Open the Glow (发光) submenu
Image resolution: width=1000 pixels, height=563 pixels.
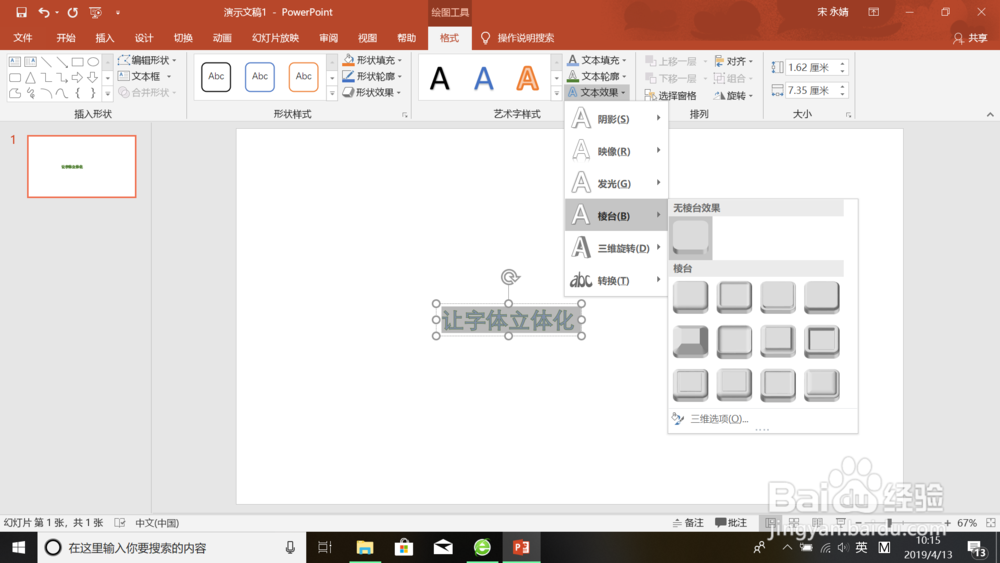[x=616, y=184]
